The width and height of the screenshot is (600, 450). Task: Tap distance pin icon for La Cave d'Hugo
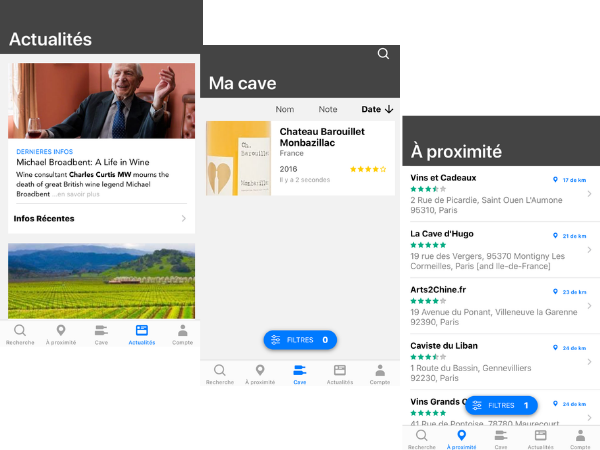coord(555,235)
